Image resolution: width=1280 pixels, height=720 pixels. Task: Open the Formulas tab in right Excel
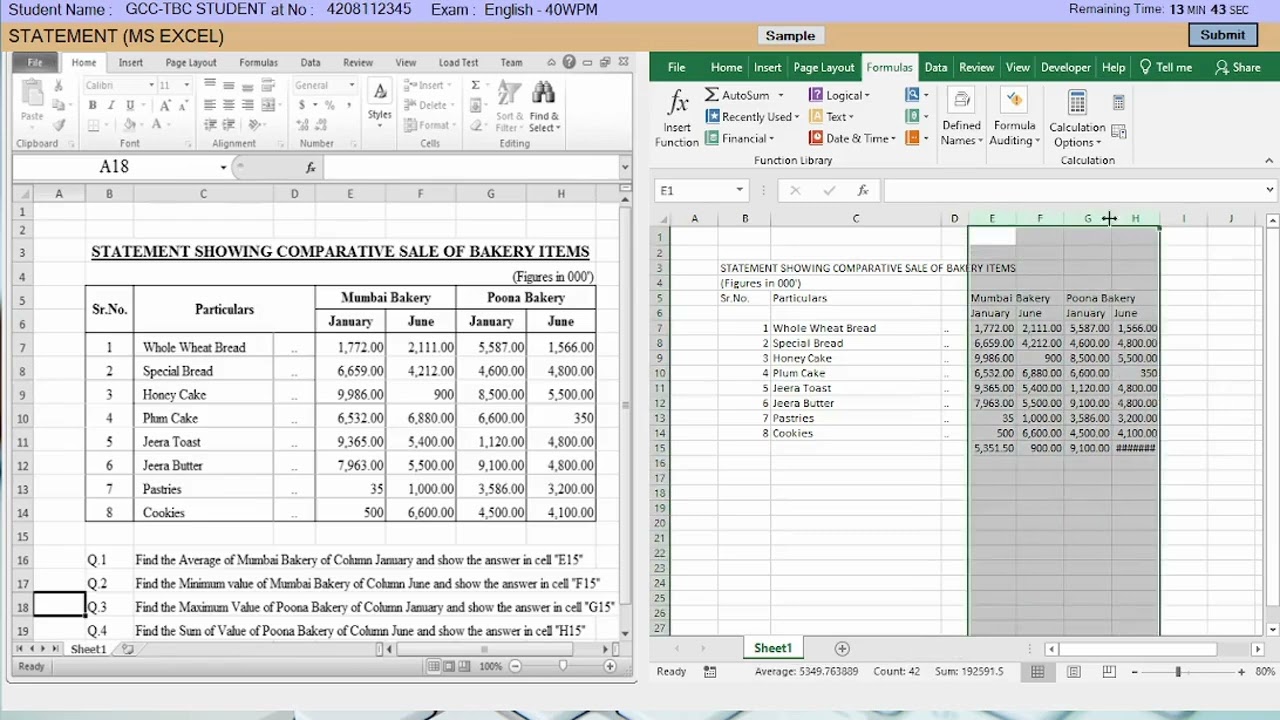[889, 67]
